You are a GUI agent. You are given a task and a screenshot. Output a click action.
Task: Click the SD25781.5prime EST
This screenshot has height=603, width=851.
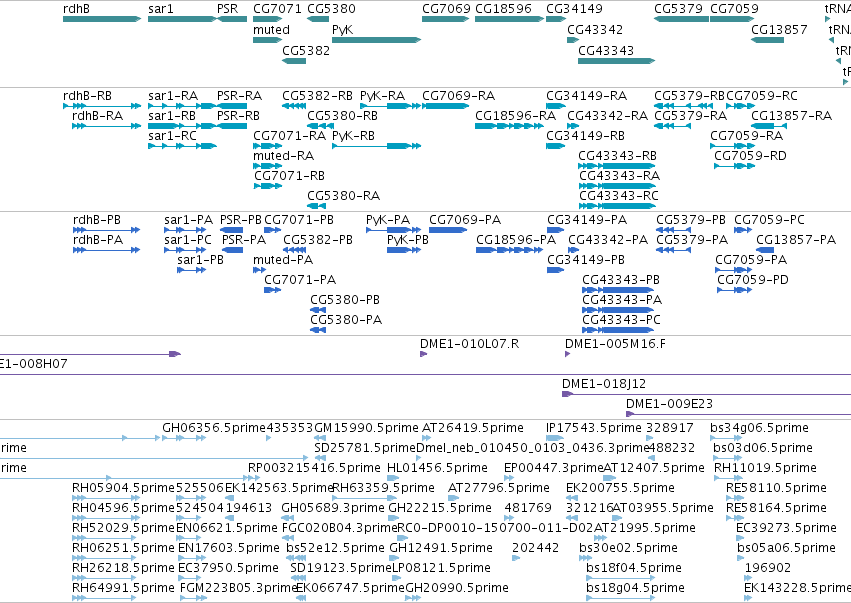coord(320,458)
